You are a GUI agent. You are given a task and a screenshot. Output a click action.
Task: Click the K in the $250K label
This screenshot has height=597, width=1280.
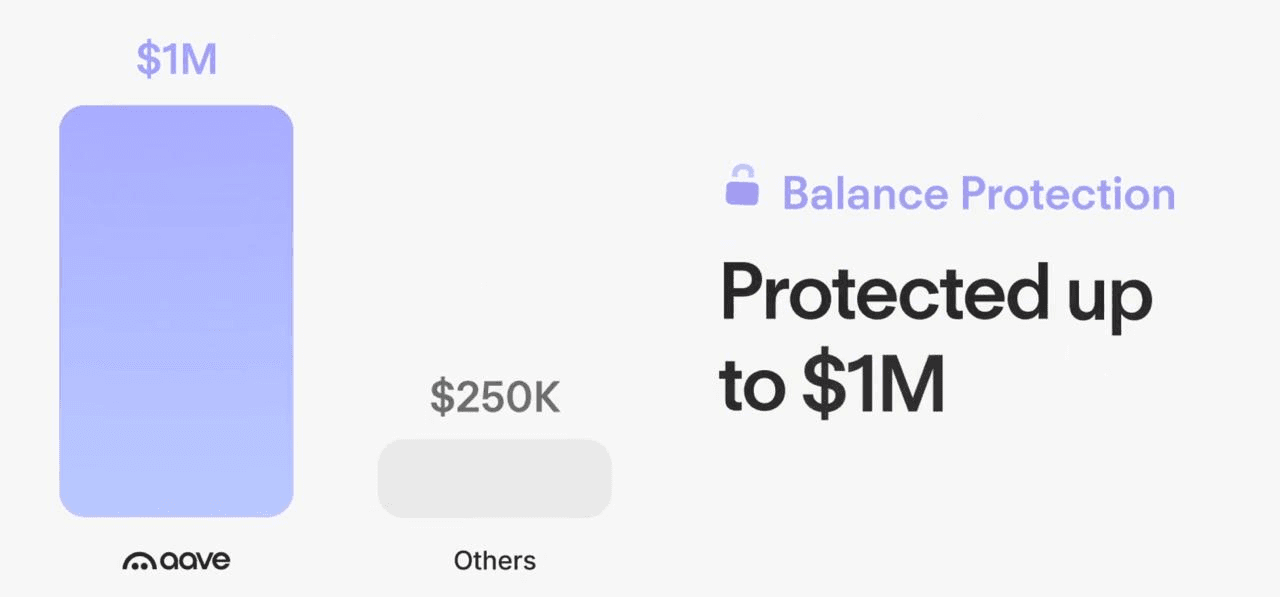(546, 398)
